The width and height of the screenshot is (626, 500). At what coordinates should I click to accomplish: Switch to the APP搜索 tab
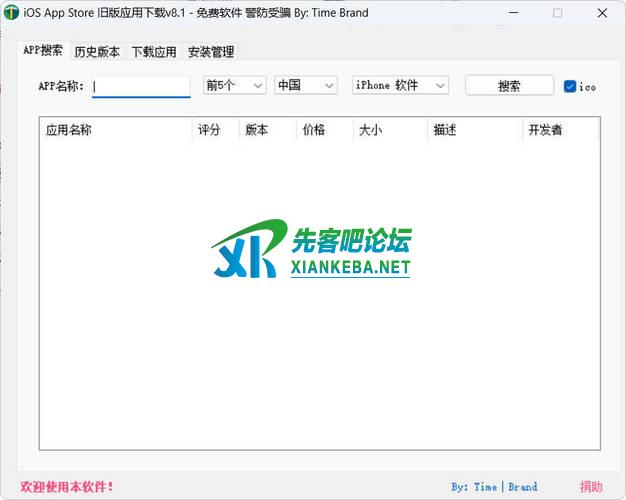(43, 51)
